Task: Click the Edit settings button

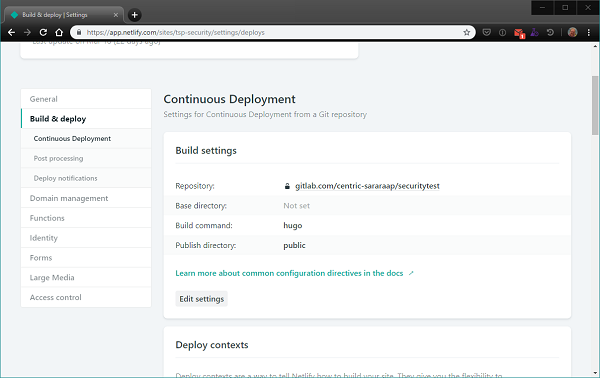Action: [202, 299]
